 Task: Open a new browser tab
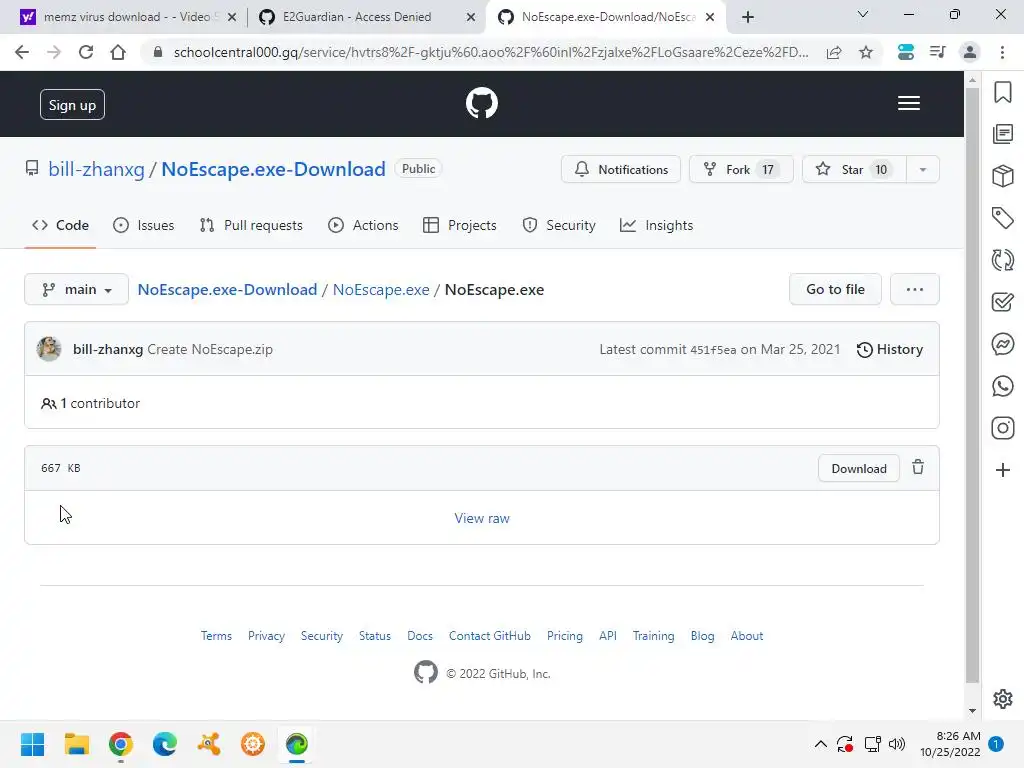pos(748,17)
